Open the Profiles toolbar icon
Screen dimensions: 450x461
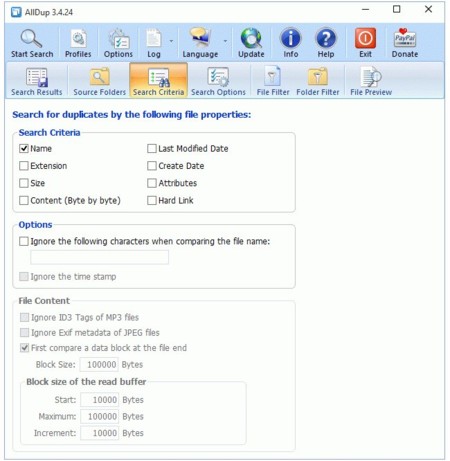tap(78, 38)
